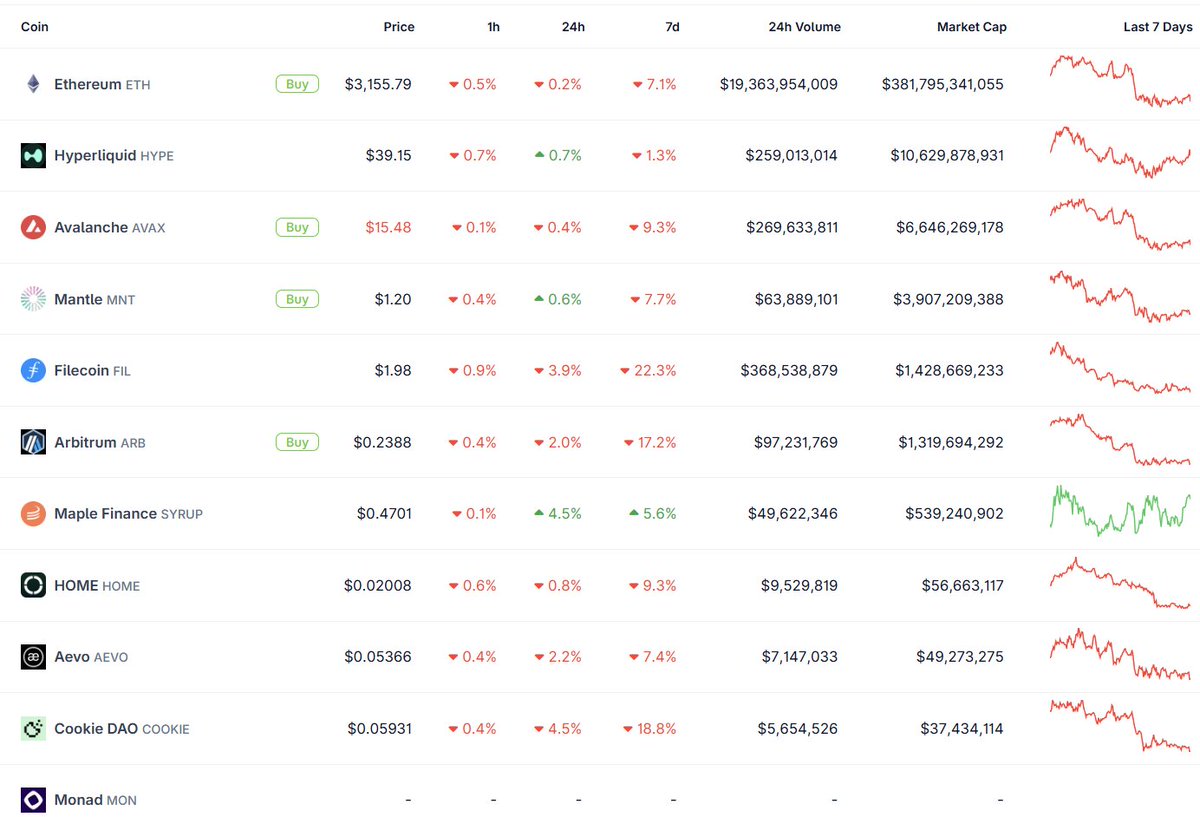1200x817 pixels.
Task: Open the Hyperliquid HYPE coin link
Action: 114,156
